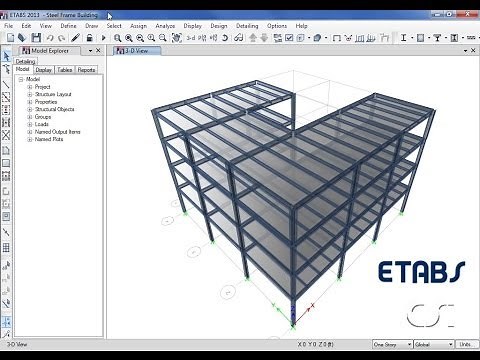Expand the Structure Layout tree node
Image resolution: width=480 pixels, height=360 pixels.
(x=29, y=94)
